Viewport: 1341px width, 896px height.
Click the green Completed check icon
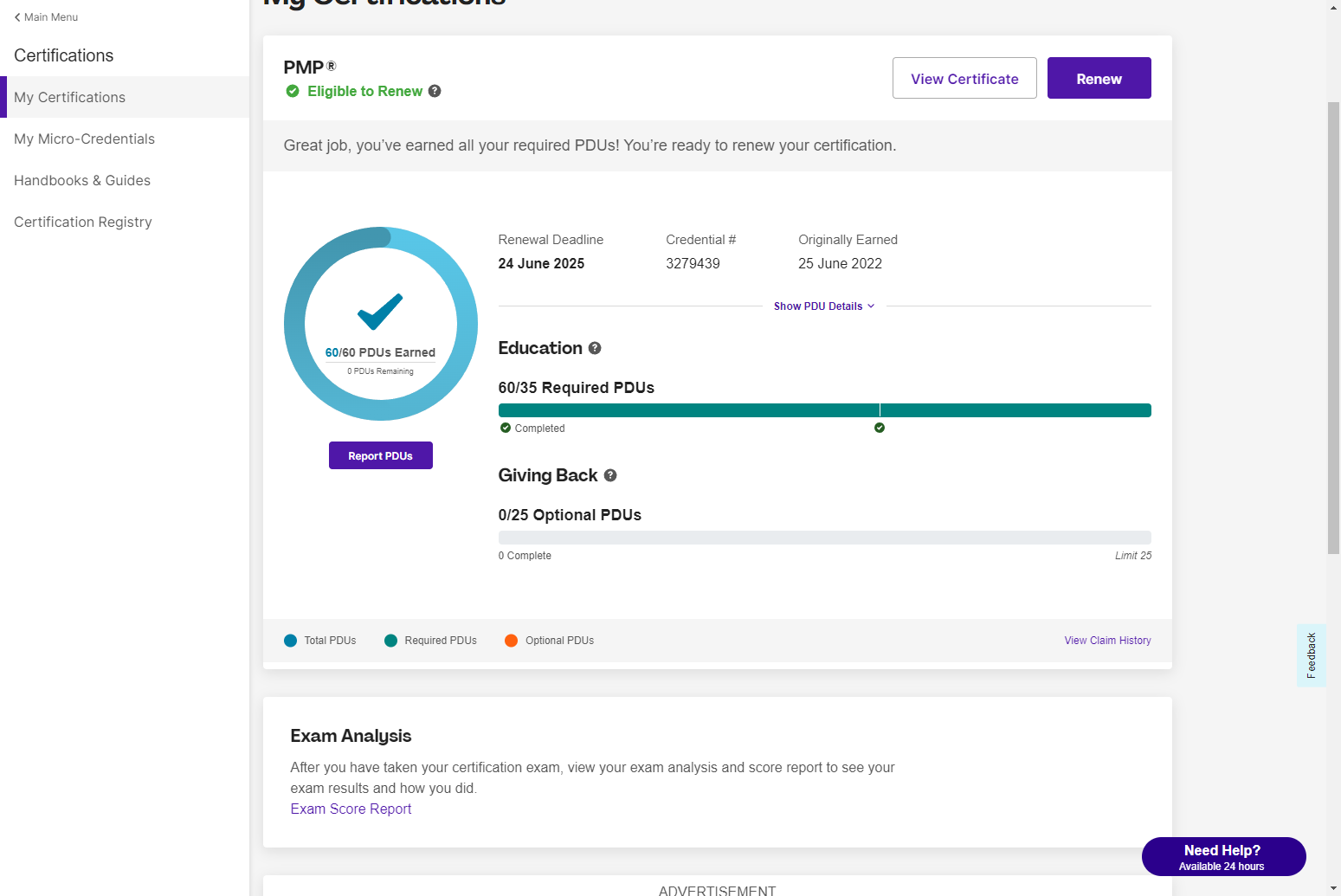(x=506, y=428)
